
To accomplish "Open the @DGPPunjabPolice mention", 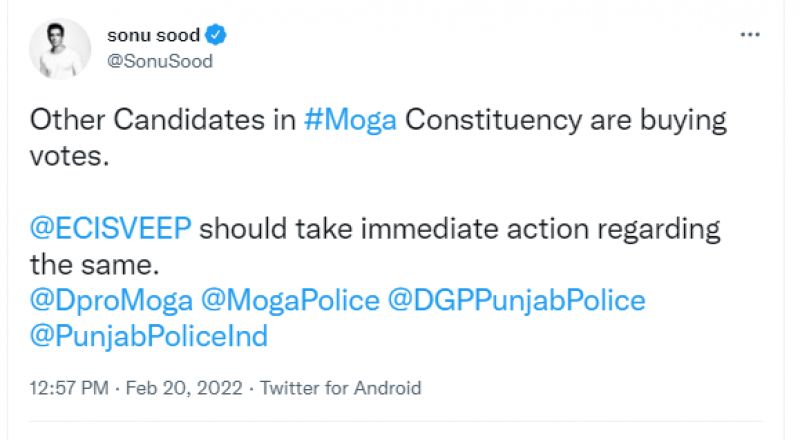I will [x=516, y=300].
